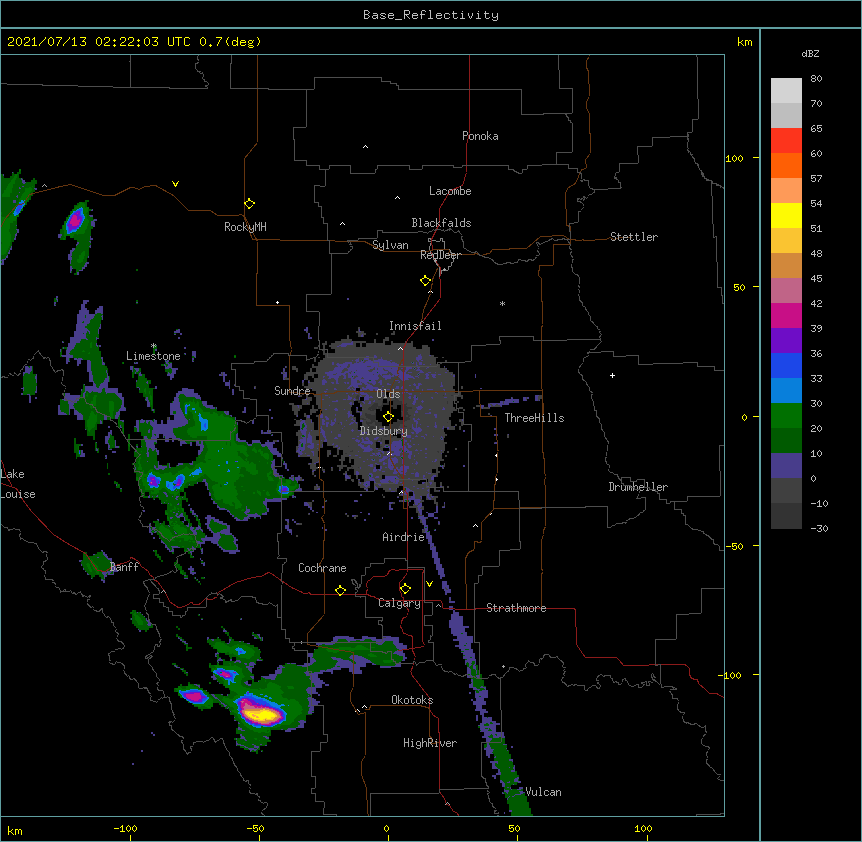
Task: Click the yellow marker south of RedDeer
Action: pyautogui.click(x=426, y=281)
